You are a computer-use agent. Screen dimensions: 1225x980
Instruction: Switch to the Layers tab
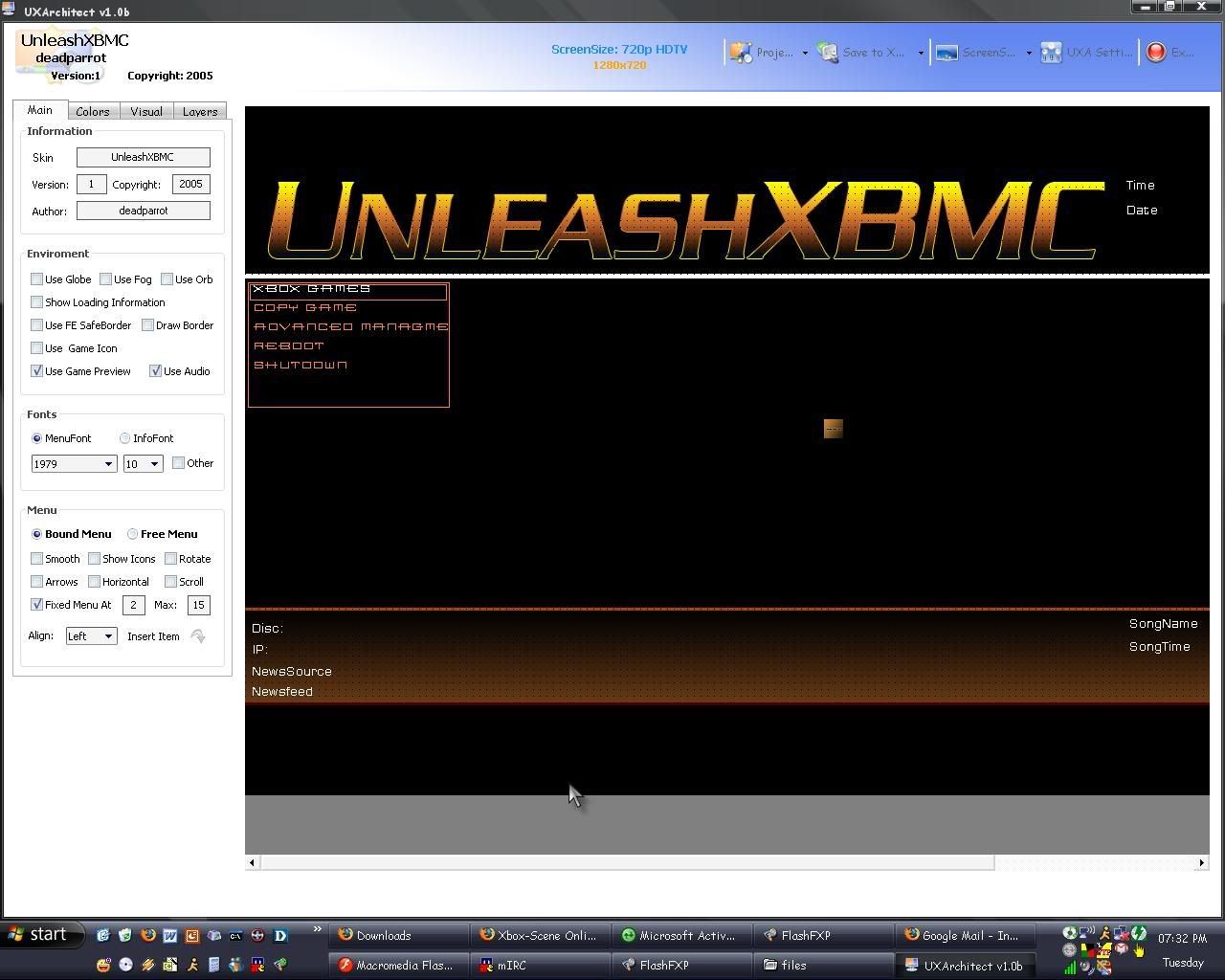200,111
